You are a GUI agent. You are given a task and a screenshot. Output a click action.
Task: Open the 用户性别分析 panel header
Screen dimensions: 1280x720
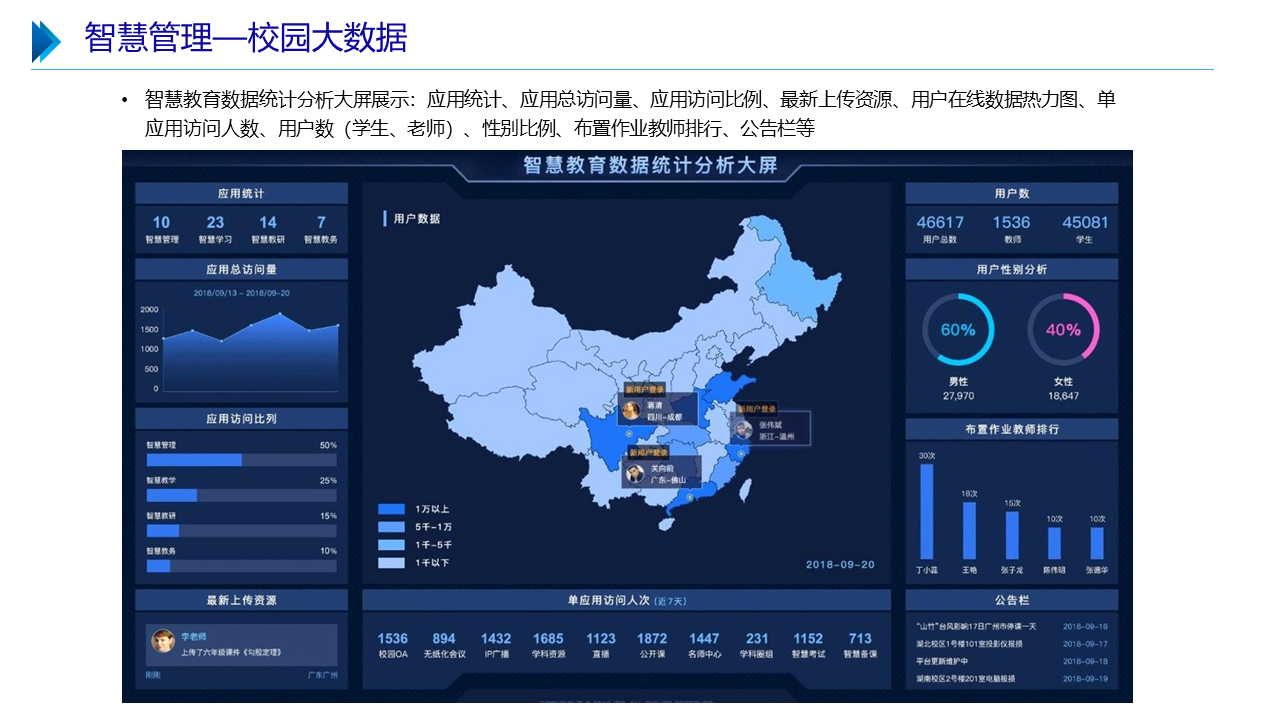[1011, 269]
